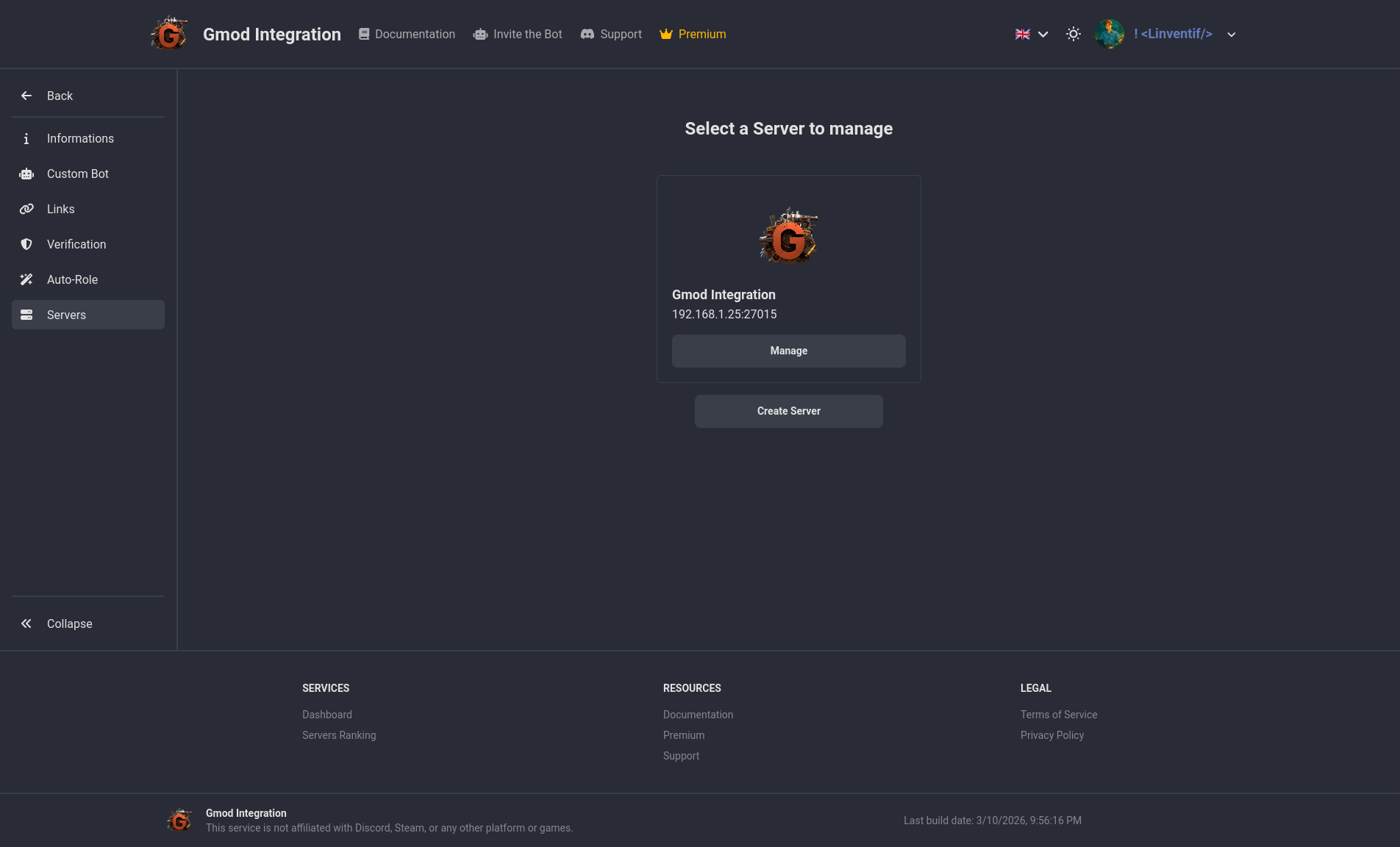The image size is (1400, 847).
Task: Expand the user account menu chevron
Action: click(x=1232, y=35)
